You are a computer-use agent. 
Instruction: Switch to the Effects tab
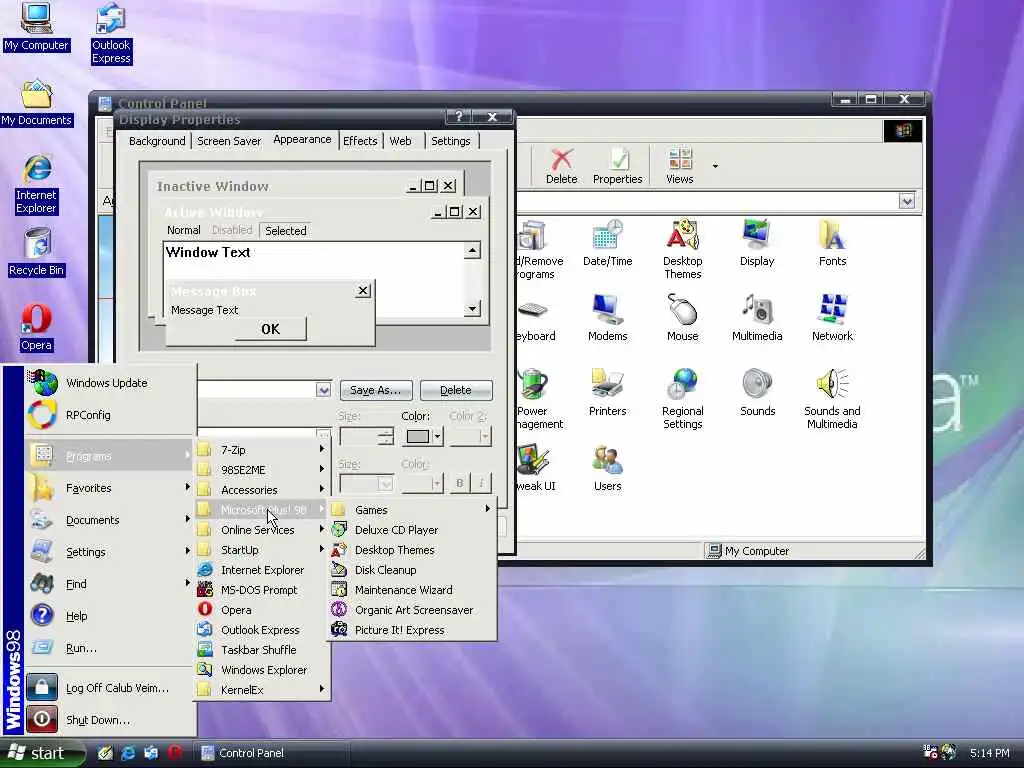tap(360, 141)
